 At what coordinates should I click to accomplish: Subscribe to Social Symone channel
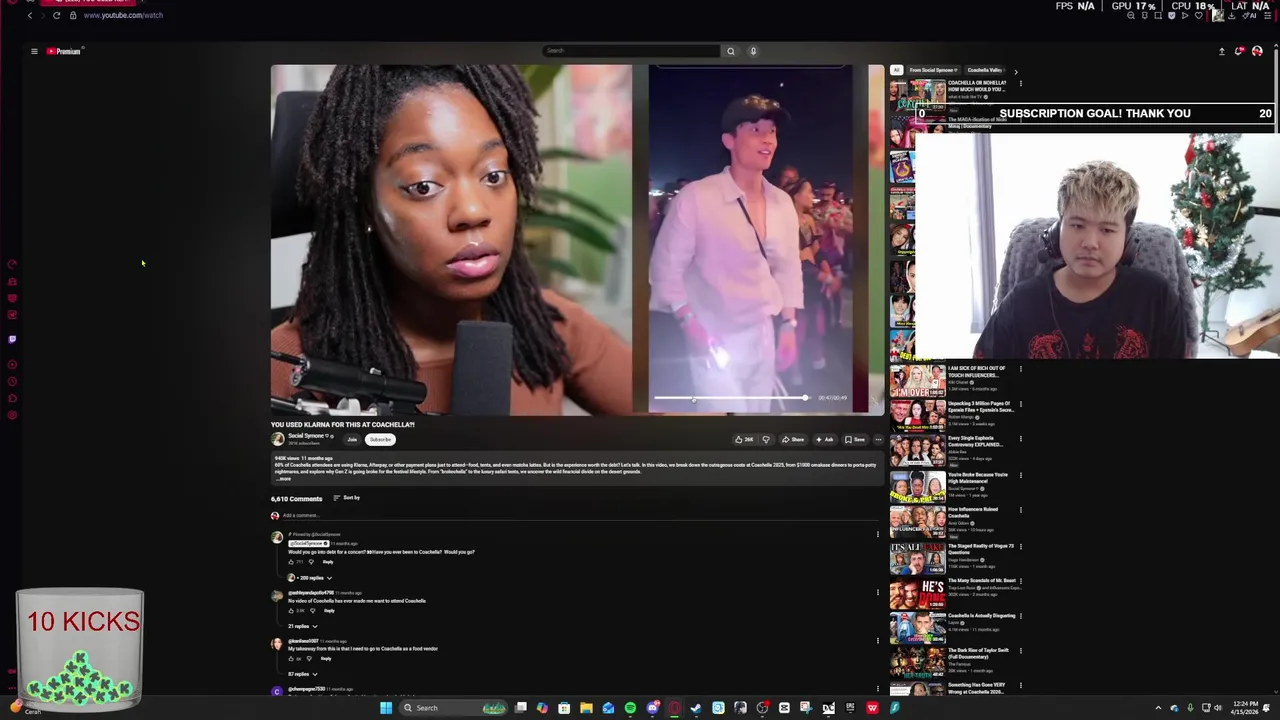380,439
